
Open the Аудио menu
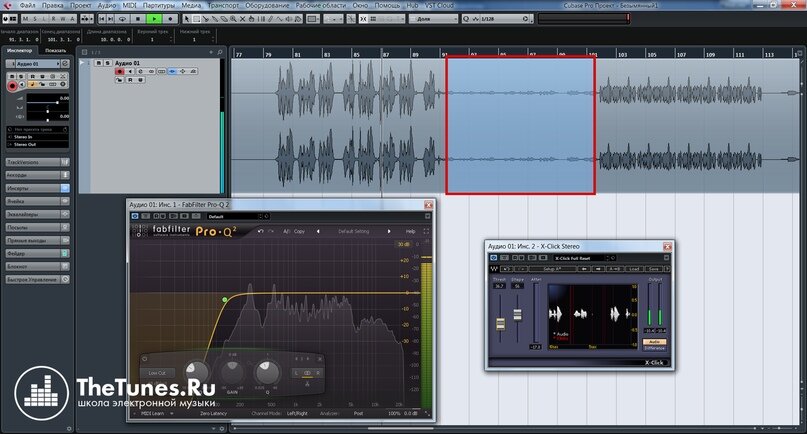(107, 5)
